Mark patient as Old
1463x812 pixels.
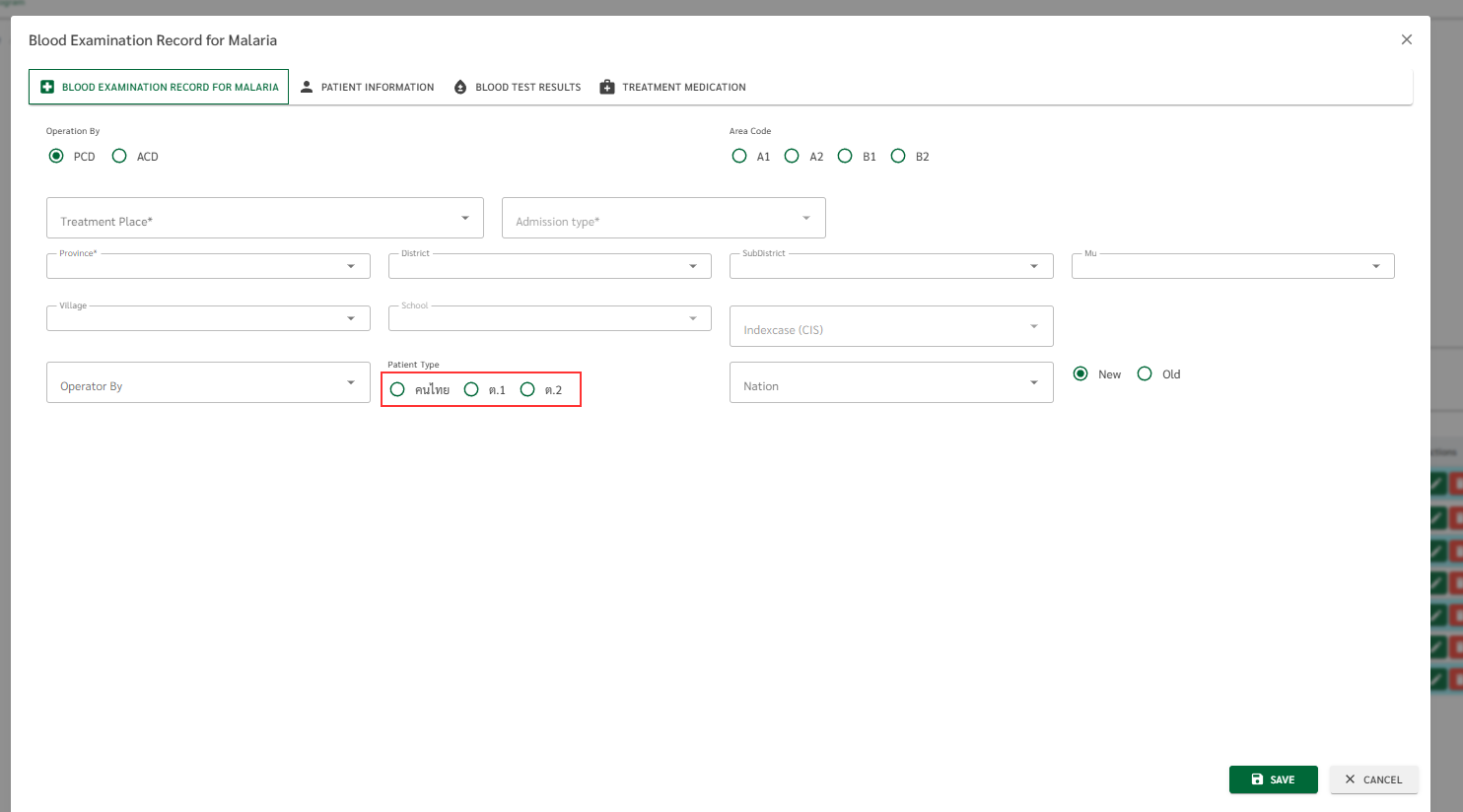click(x=1145, y=373)
